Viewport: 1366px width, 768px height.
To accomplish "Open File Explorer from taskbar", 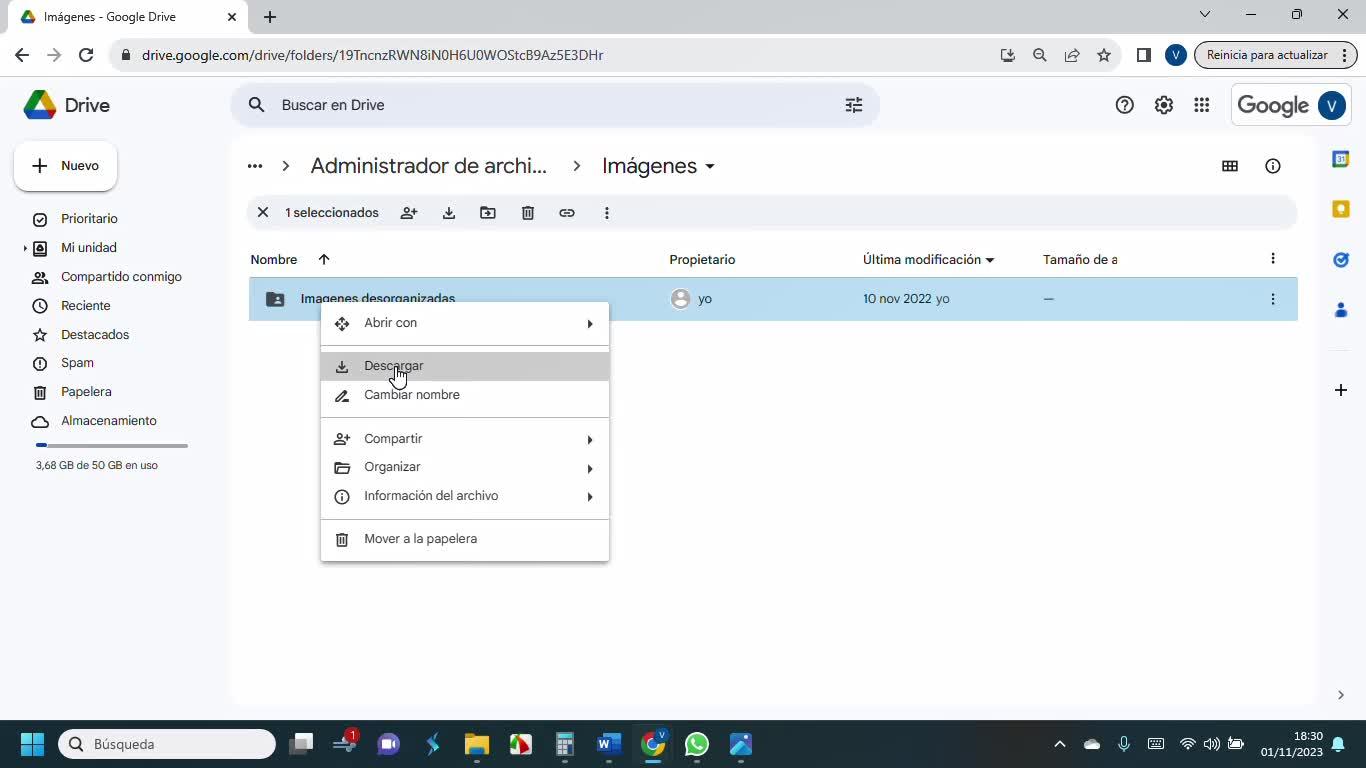I will pos(476,744).
